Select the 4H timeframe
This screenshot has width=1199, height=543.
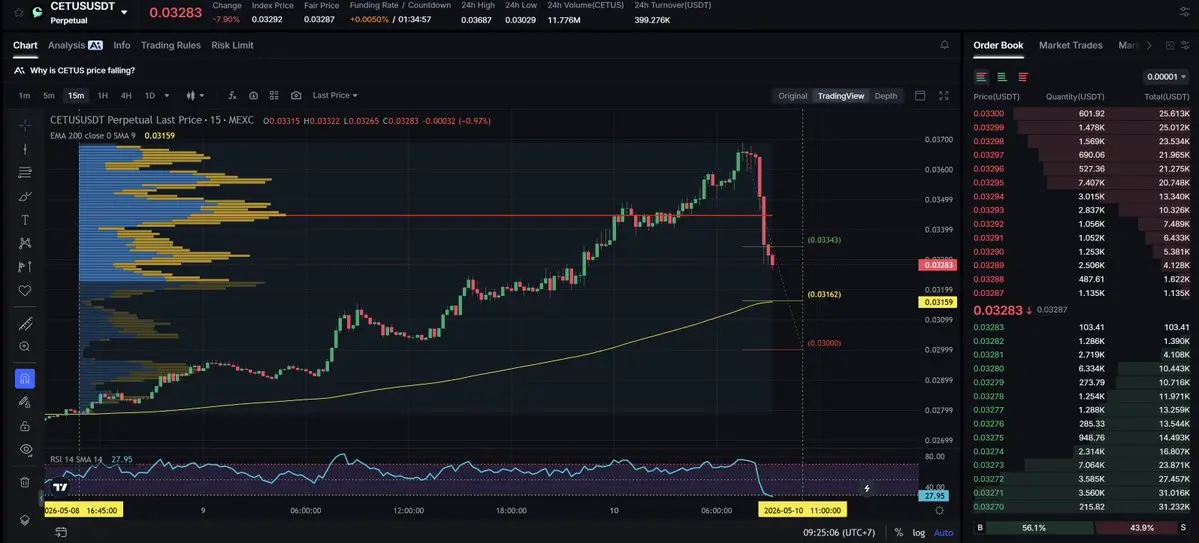pyautogui.click(x=126, y=96)
